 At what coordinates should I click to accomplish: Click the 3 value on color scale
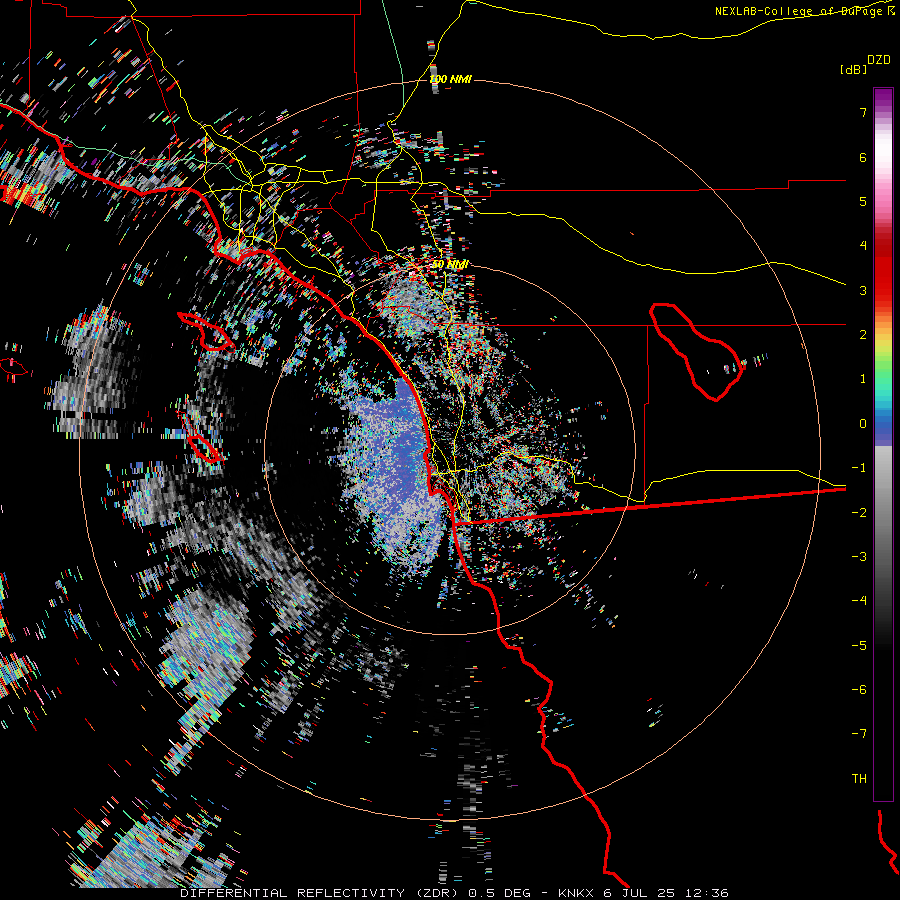pos(863,290)
